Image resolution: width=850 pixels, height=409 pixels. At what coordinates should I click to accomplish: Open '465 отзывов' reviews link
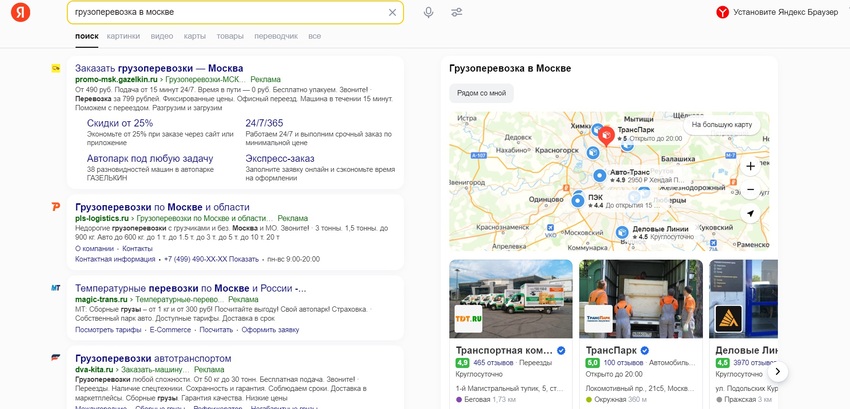[492, 362]
